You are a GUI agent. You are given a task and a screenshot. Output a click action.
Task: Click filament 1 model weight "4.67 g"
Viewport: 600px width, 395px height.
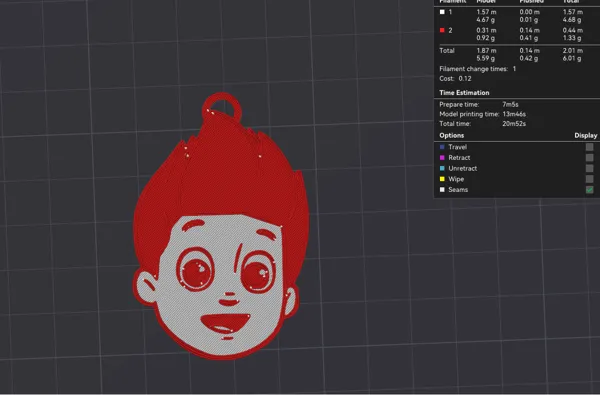486,20
